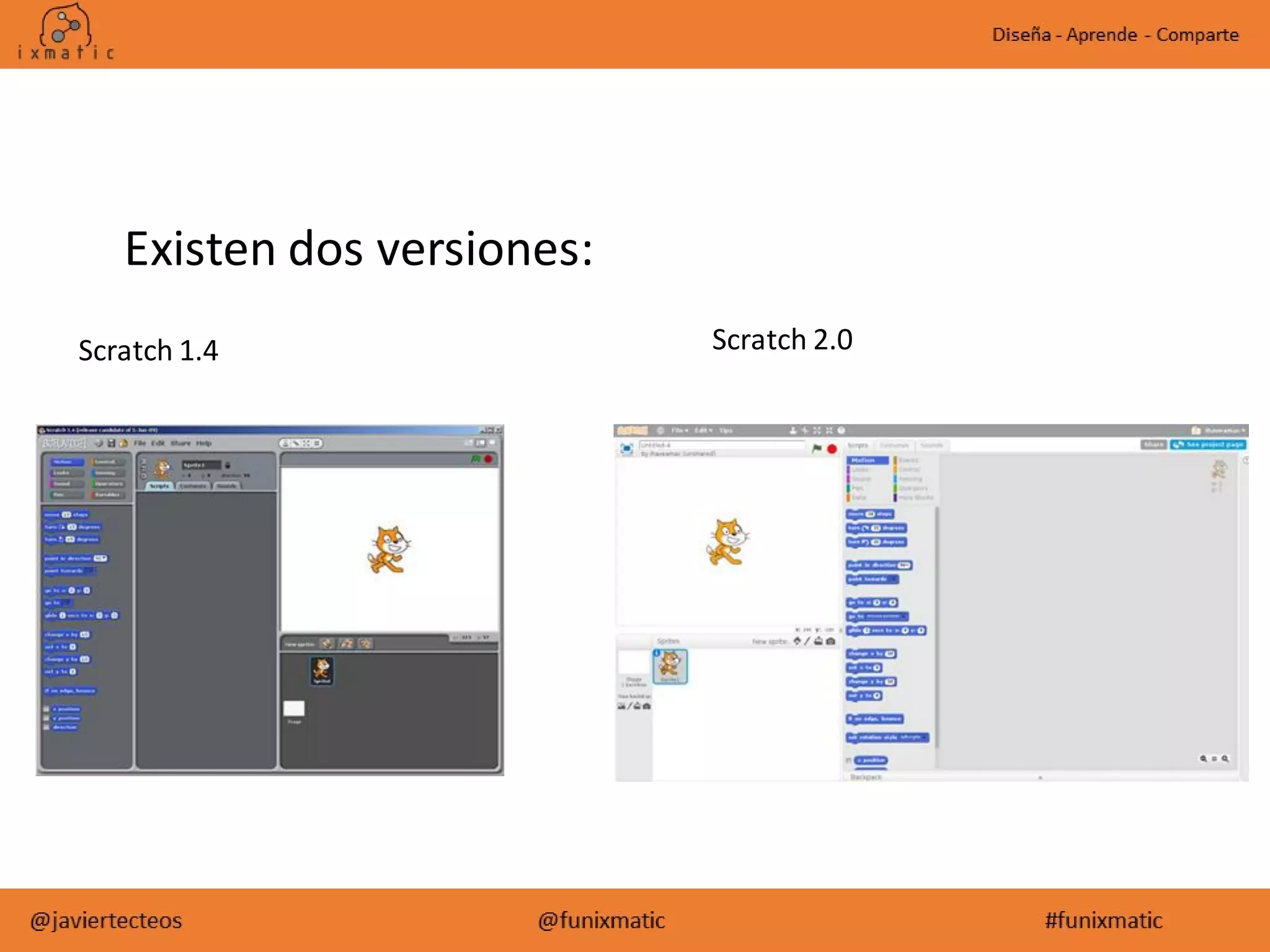
Task: Click Share button in Scratch 2.0
Action: pos(1153,444)
